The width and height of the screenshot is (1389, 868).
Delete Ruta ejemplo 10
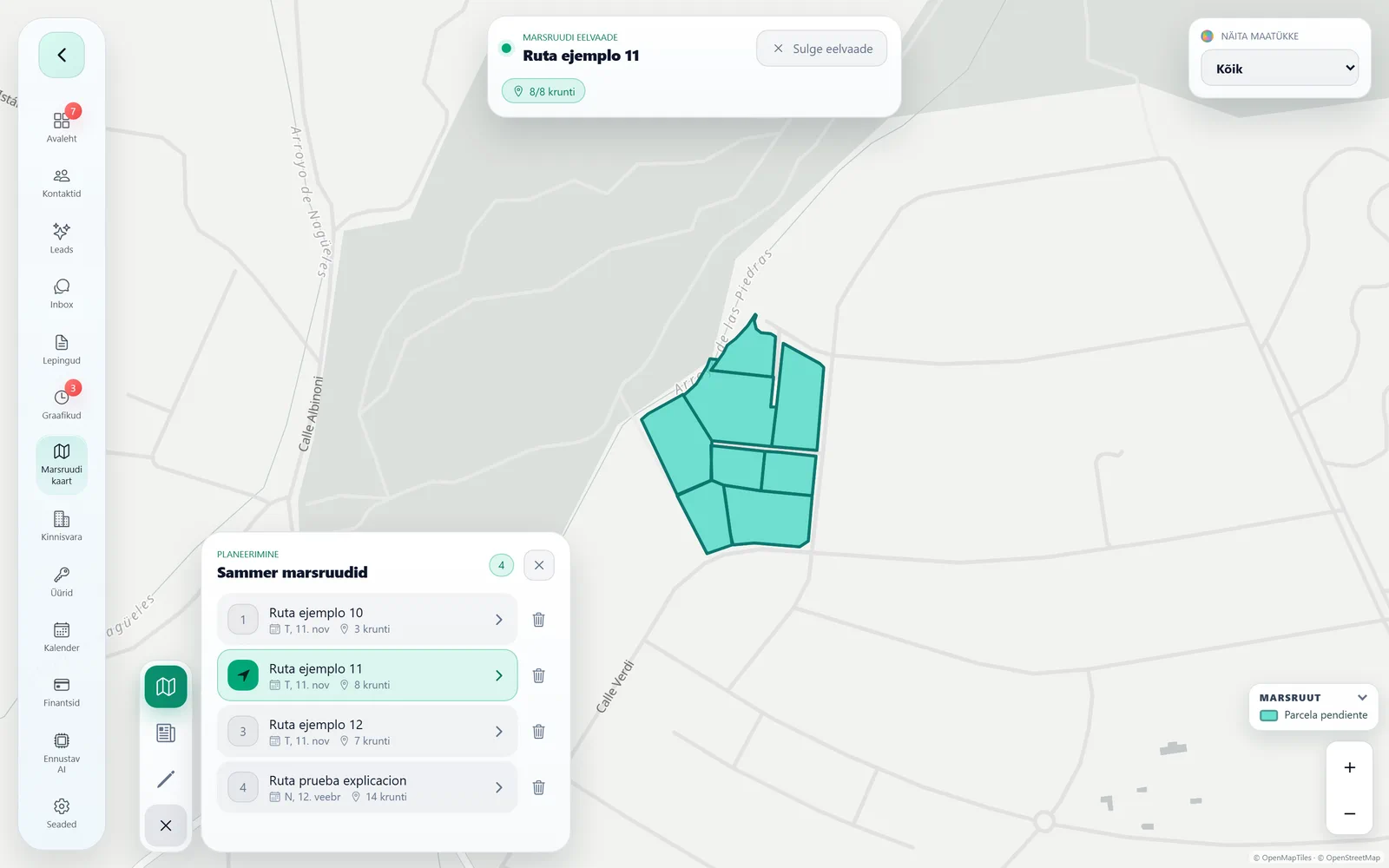click(538, 620)
